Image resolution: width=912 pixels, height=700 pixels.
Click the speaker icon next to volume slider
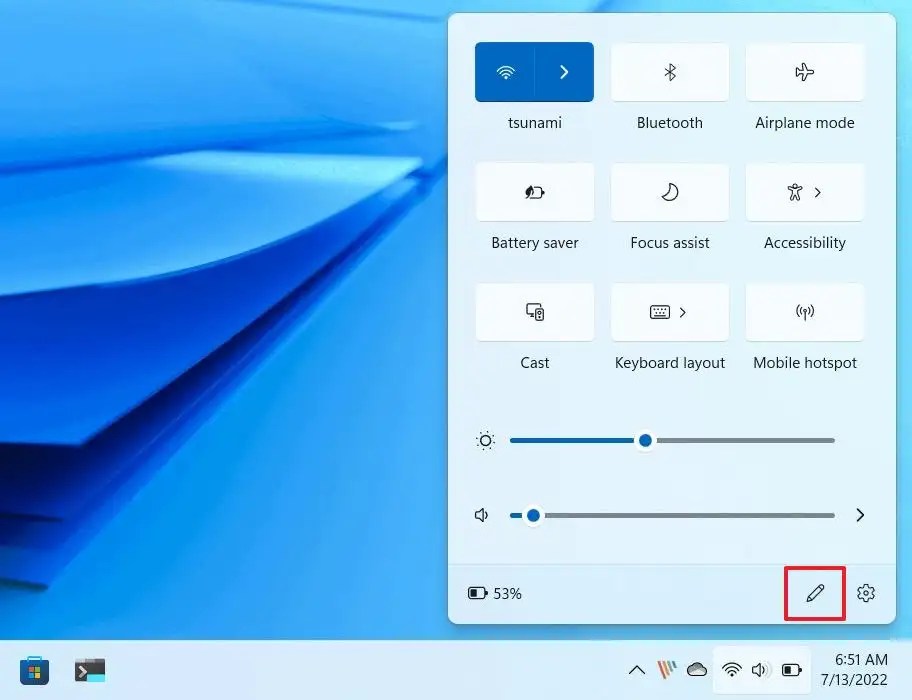(481, 515)
